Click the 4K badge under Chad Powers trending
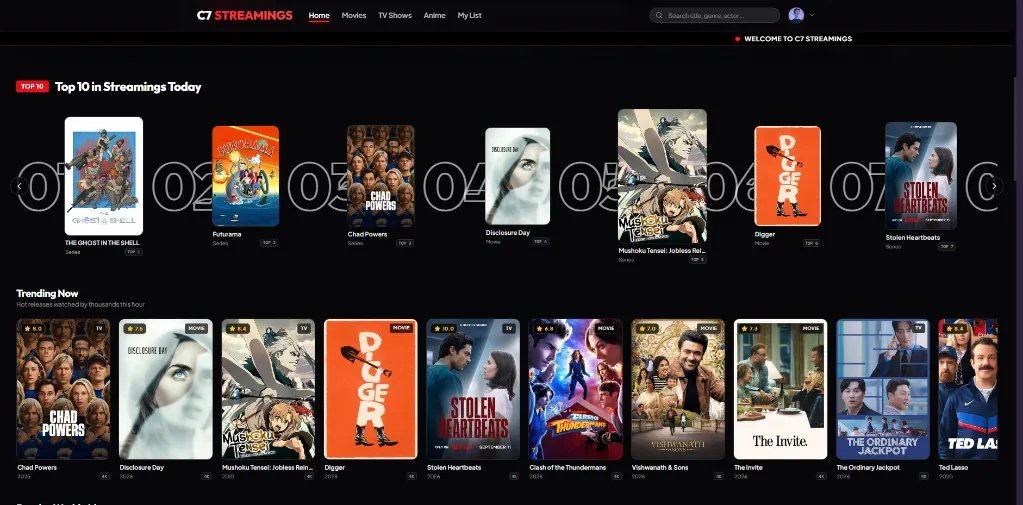This screenshot has width=1023, height=505. (x=104, y=476)
